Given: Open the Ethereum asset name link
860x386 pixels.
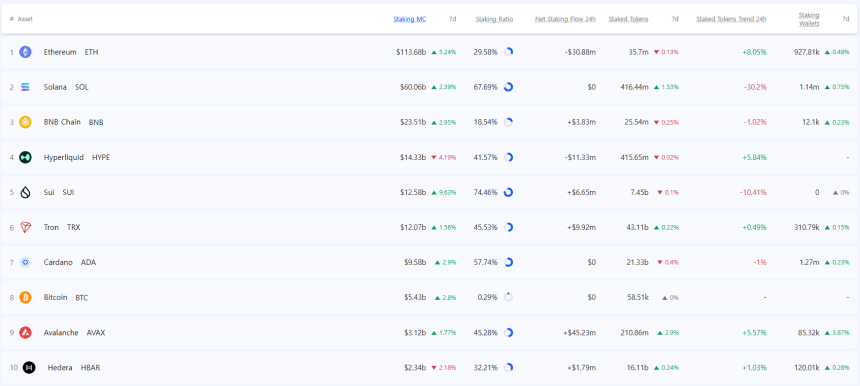Looking at the screenshot, I should coord(60,52).
